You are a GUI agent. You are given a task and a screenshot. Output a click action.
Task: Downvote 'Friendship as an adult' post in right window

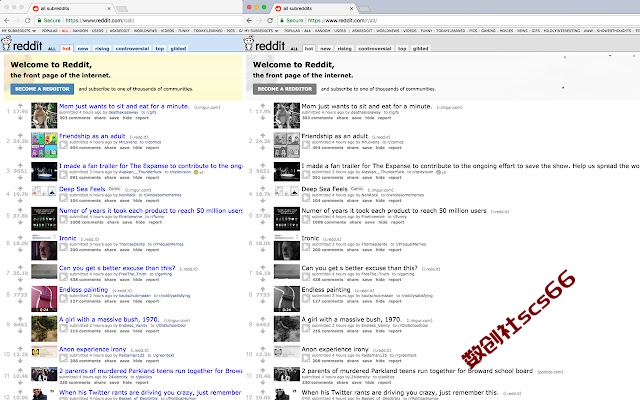pos(262,147)
